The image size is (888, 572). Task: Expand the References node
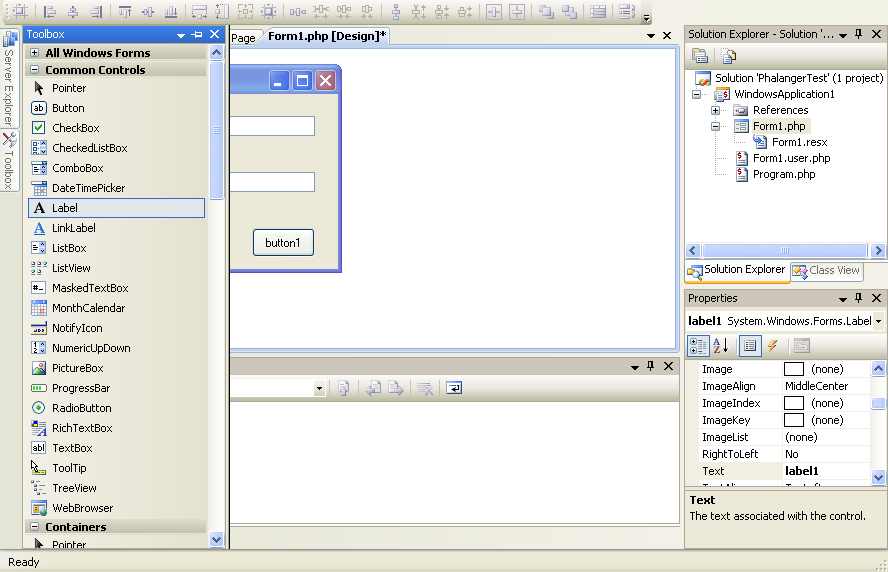tap(716, 110)
